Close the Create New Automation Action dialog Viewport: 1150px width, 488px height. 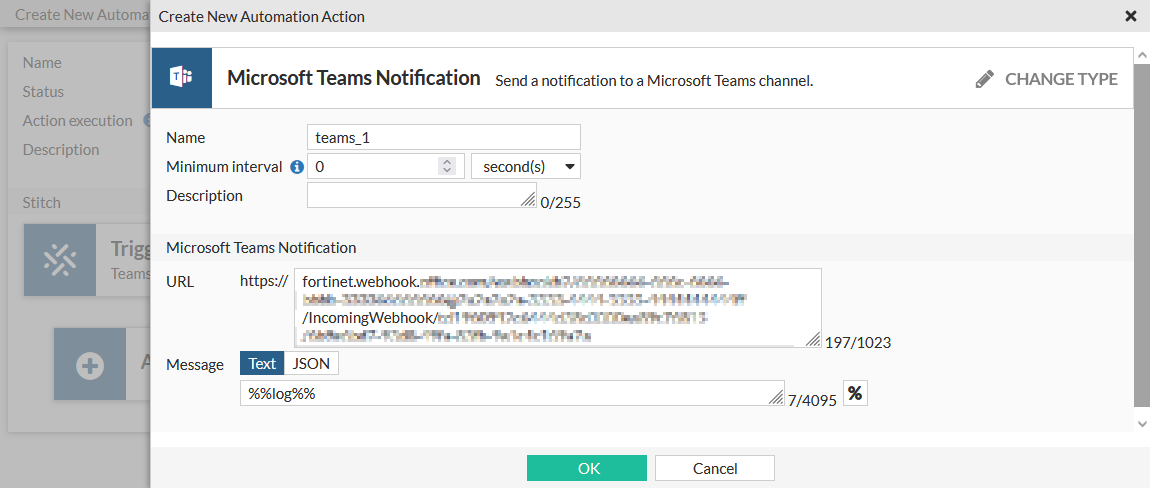click(1131, 16)
